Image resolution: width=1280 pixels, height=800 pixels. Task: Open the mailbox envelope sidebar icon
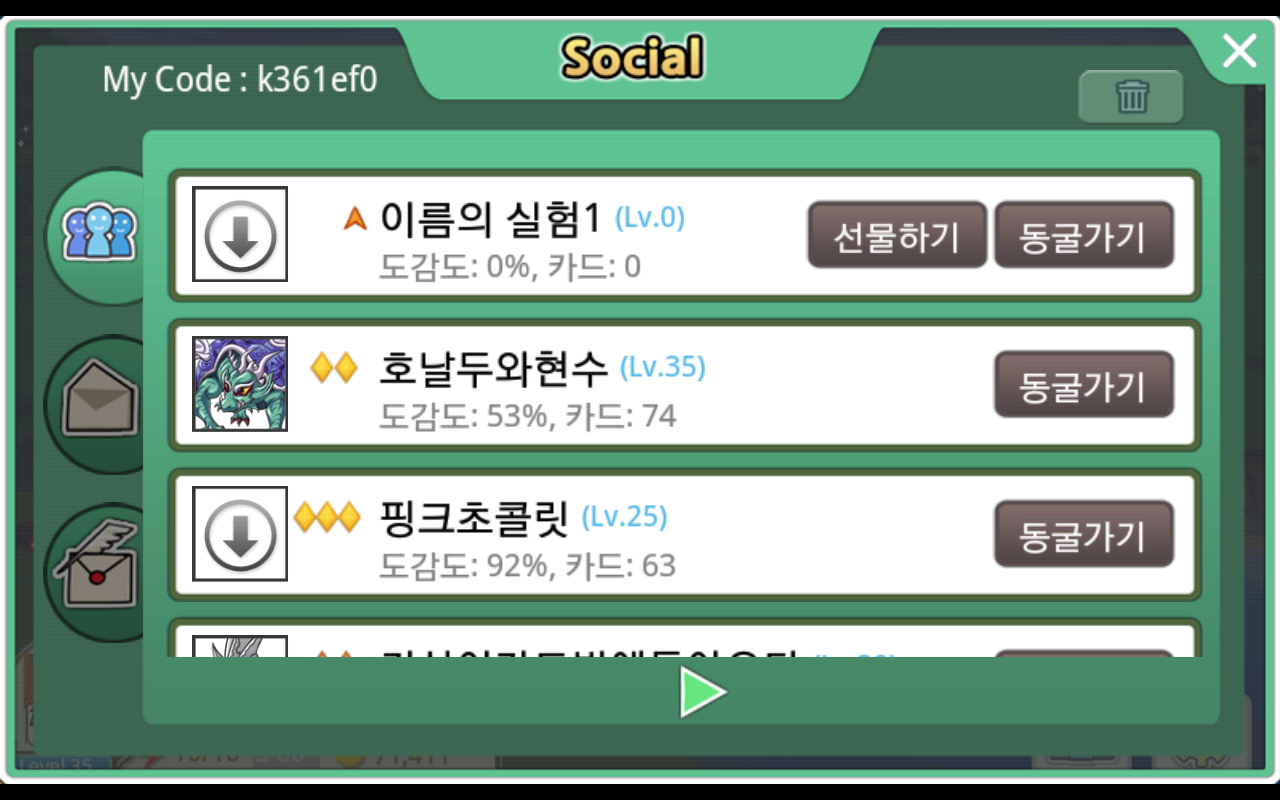pyautogui.click(x=98, y=403)
